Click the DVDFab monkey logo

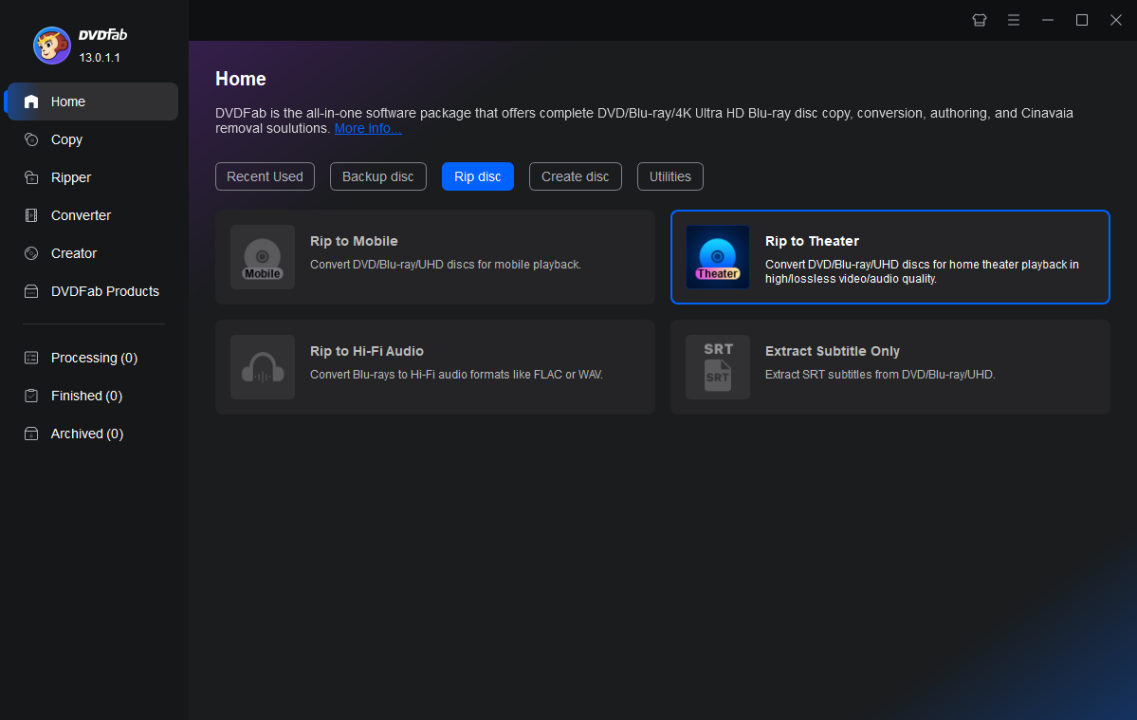tap(51, 46)
